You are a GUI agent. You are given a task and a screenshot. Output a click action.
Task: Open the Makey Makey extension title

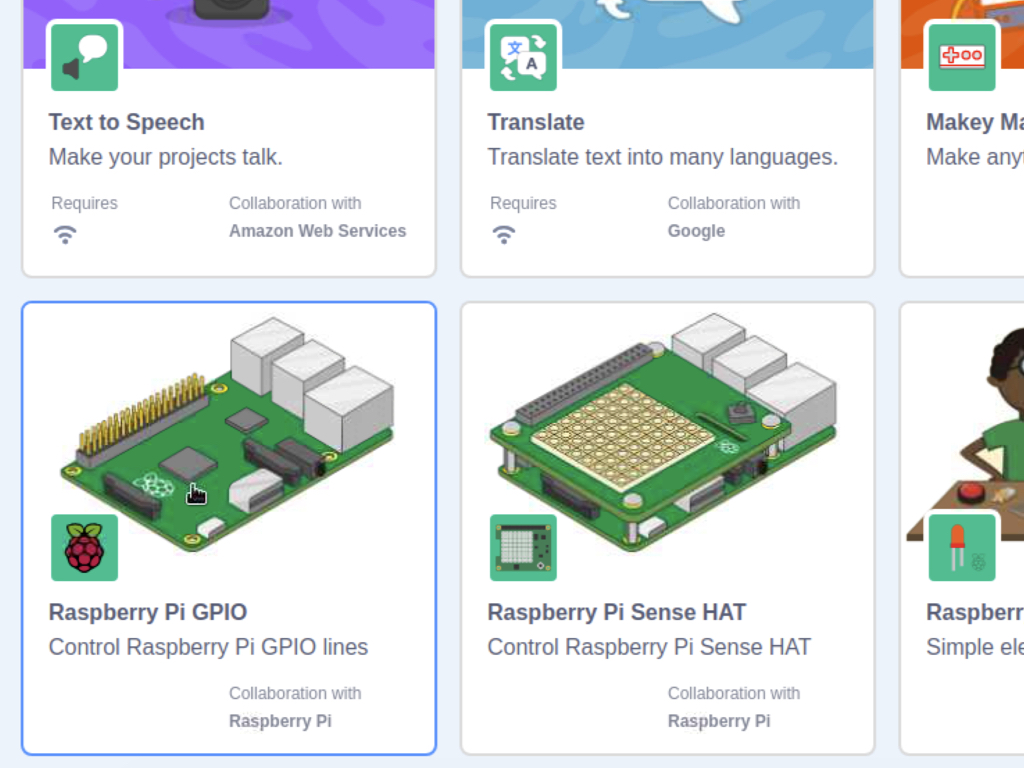point(975,122)
